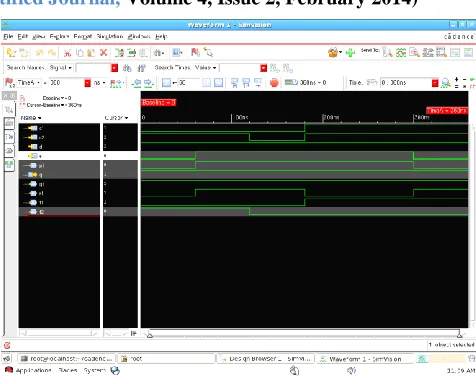Click the previous edge left arrow icon
This screenshot has height=384, width=476.
(136, 83)
